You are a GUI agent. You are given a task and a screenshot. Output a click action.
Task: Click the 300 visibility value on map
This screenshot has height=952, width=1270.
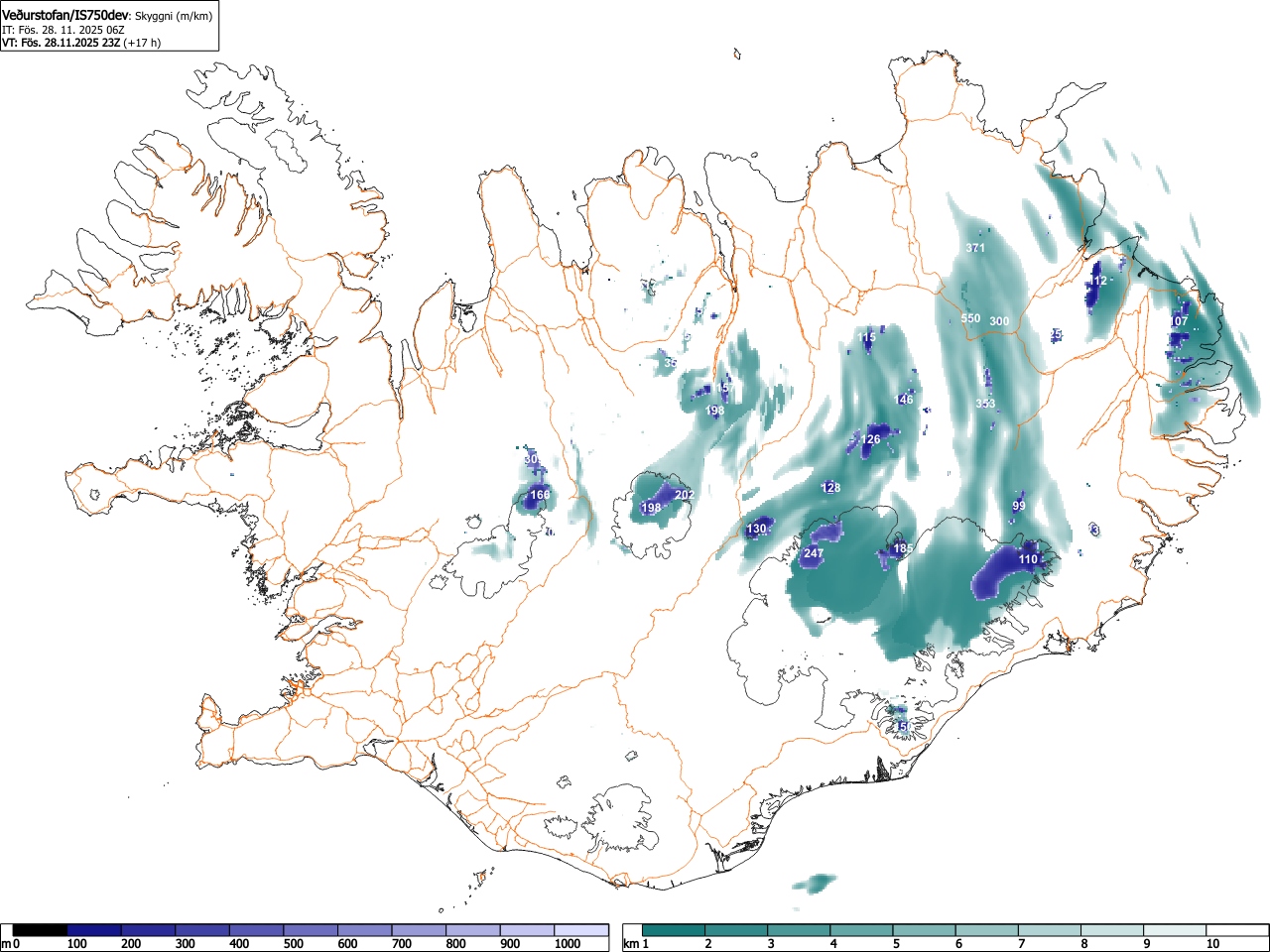(999, 321)
